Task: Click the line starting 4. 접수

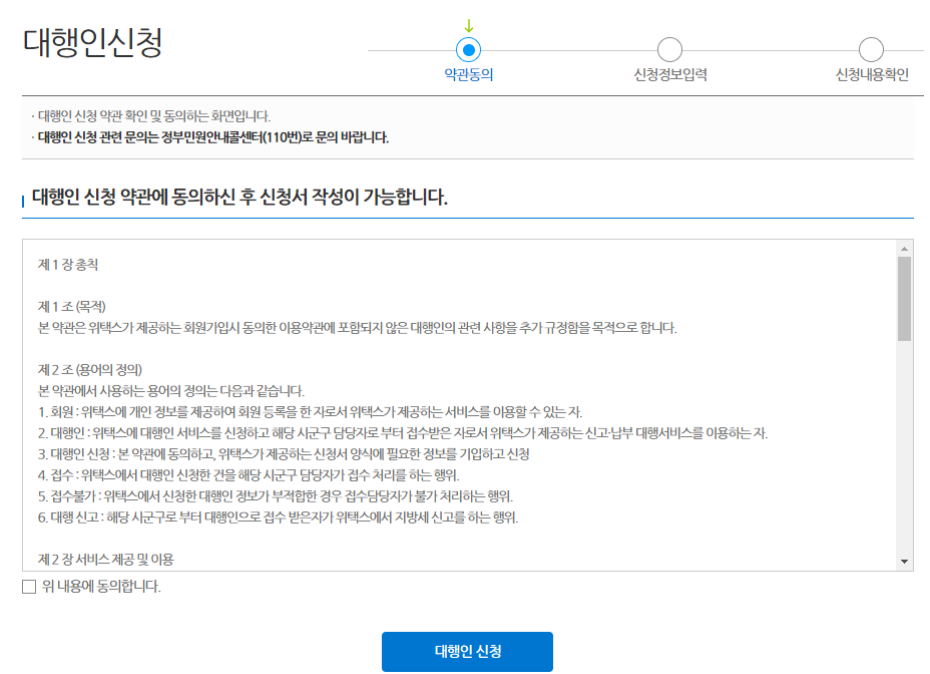Action: coord(249,475)
